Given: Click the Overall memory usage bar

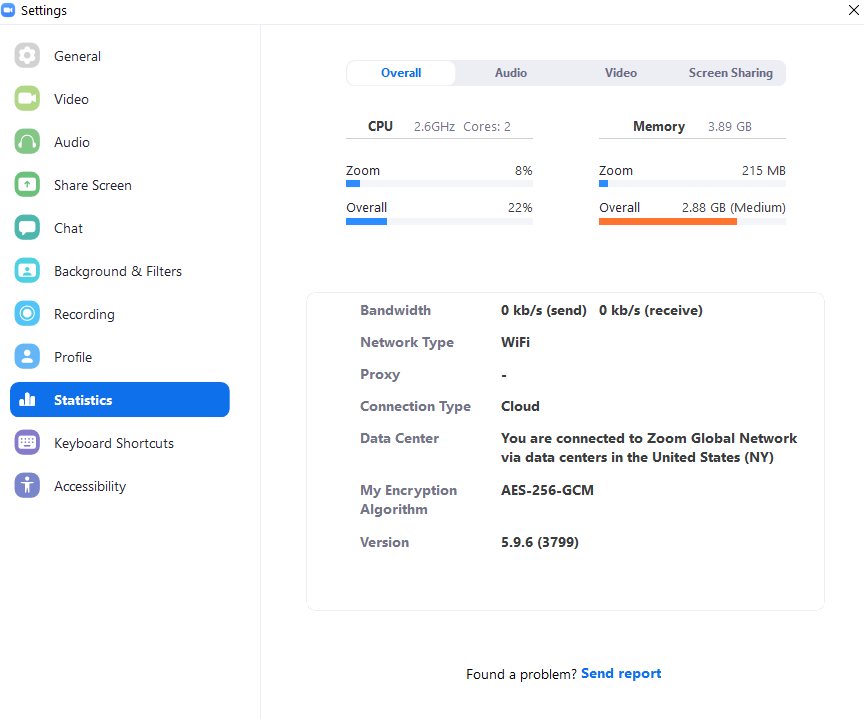Looking at the screenshot, I should point(691,222).
